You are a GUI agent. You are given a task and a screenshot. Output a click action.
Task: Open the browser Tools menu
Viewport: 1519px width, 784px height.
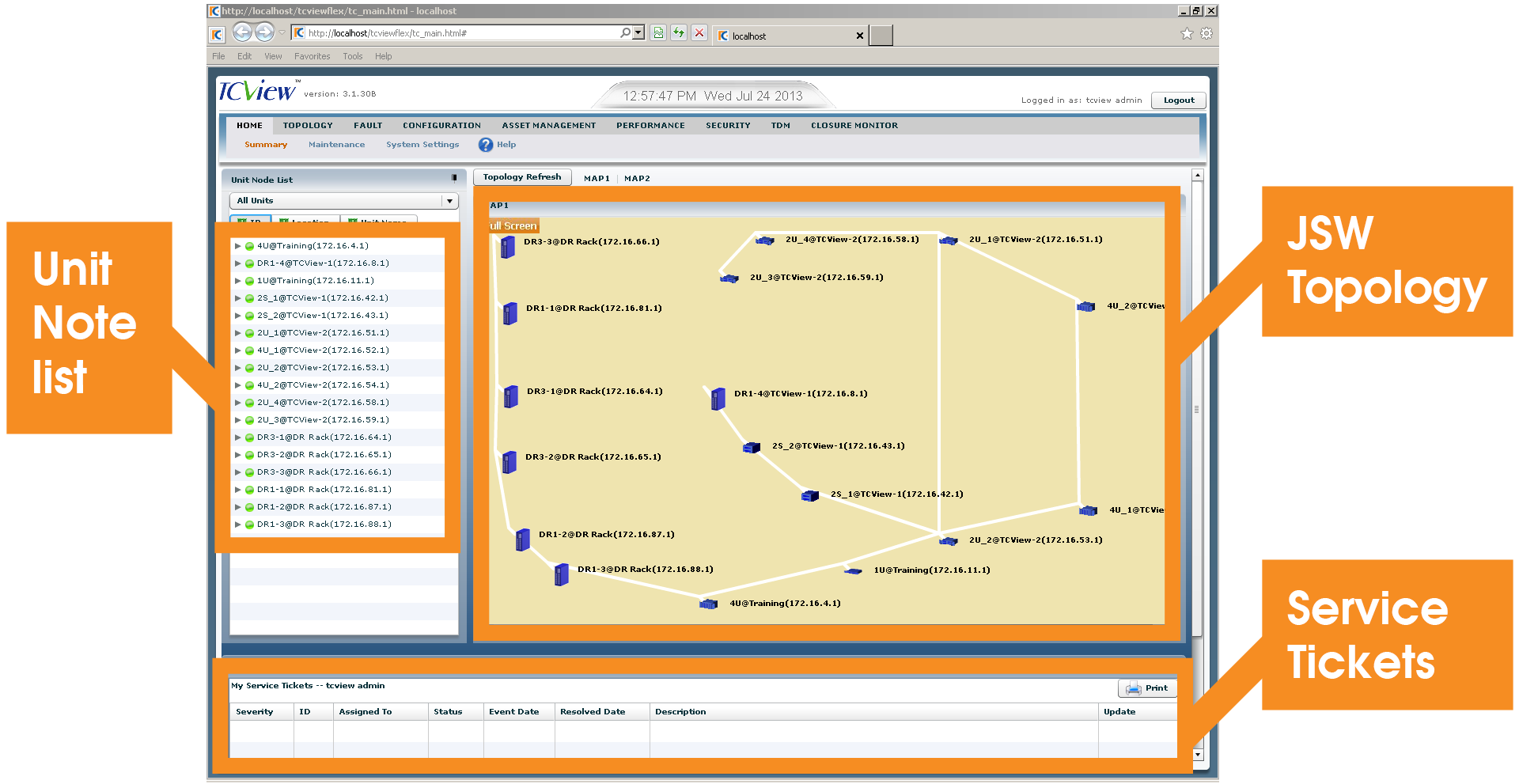[x=352, y=56]
